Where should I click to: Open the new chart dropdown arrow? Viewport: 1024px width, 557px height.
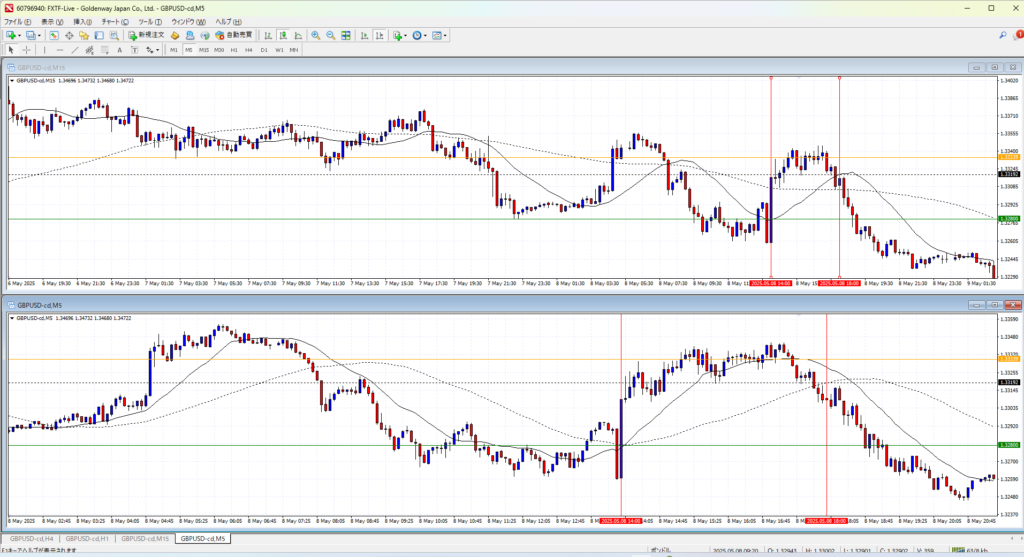click(x=21, y=35)
